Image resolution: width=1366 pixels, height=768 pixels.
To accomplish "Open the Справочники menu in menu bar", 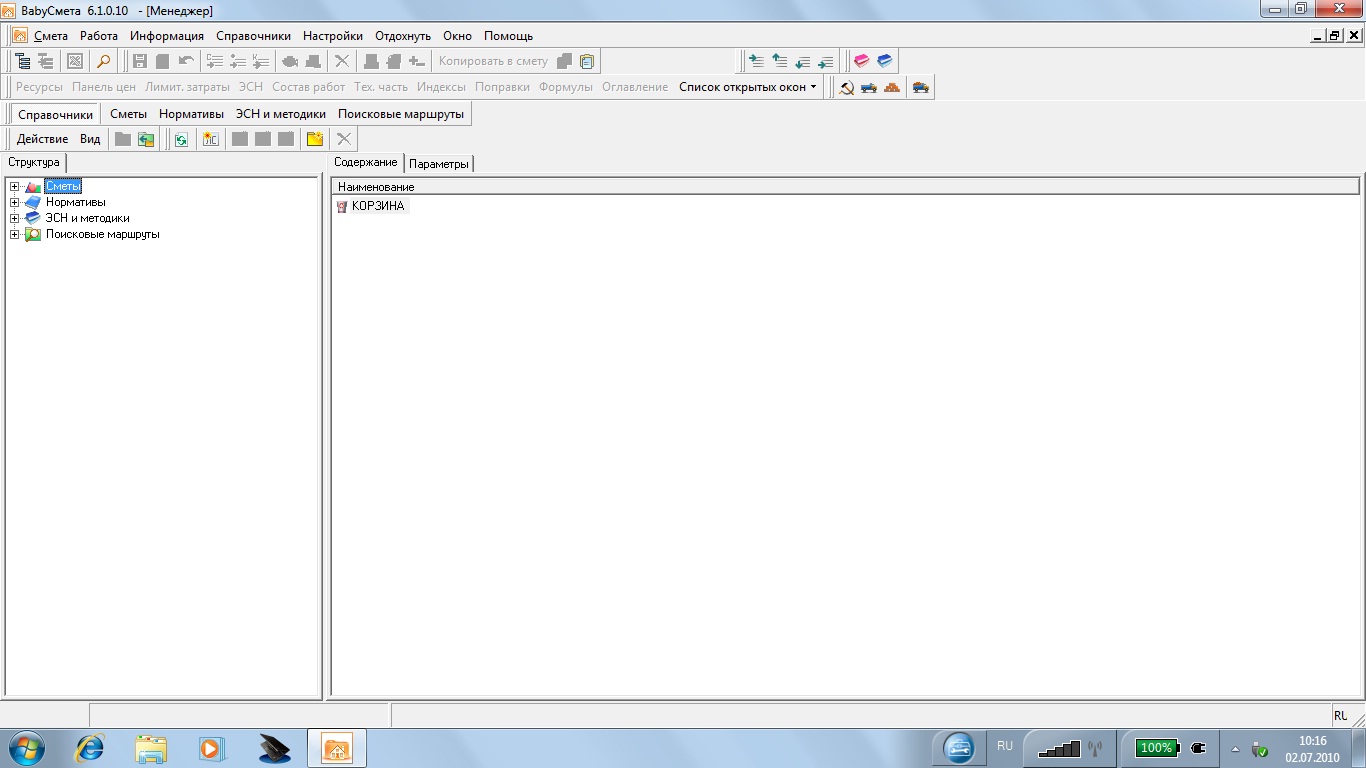I will [x=253, y=36].
